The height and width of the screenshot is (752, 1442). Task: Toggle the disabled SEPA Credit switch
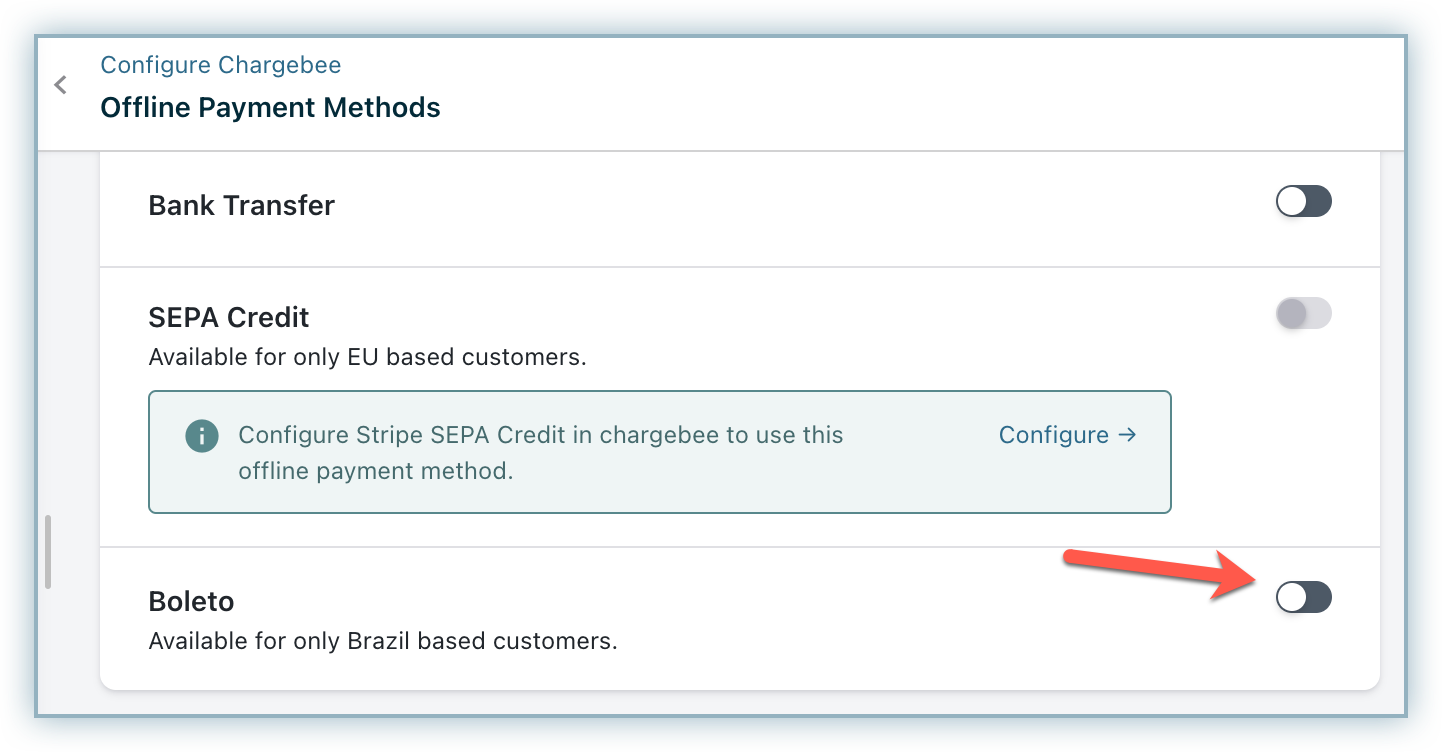click(1303, 314)
